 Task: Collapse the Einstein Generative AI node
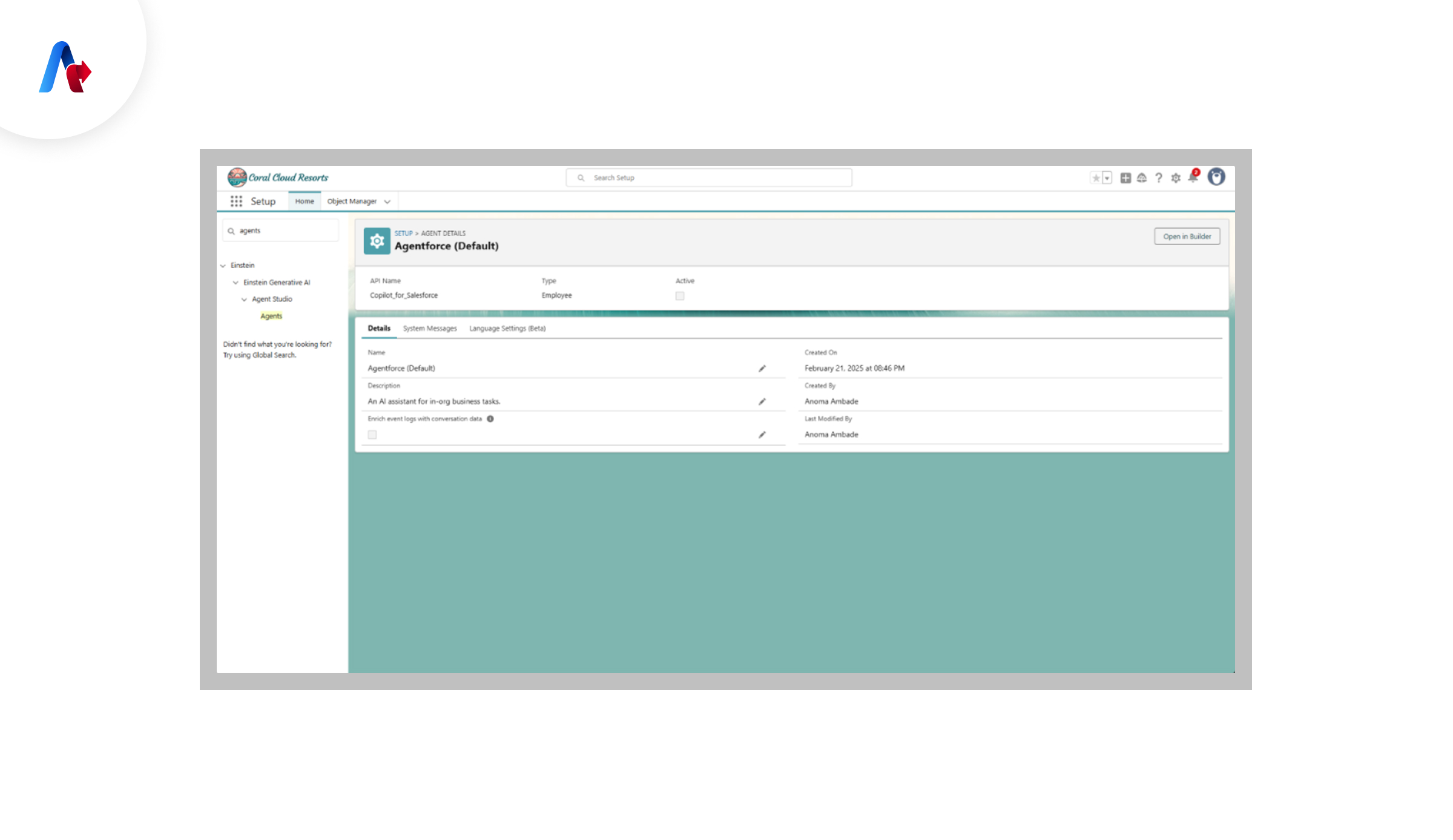[236, 283]
